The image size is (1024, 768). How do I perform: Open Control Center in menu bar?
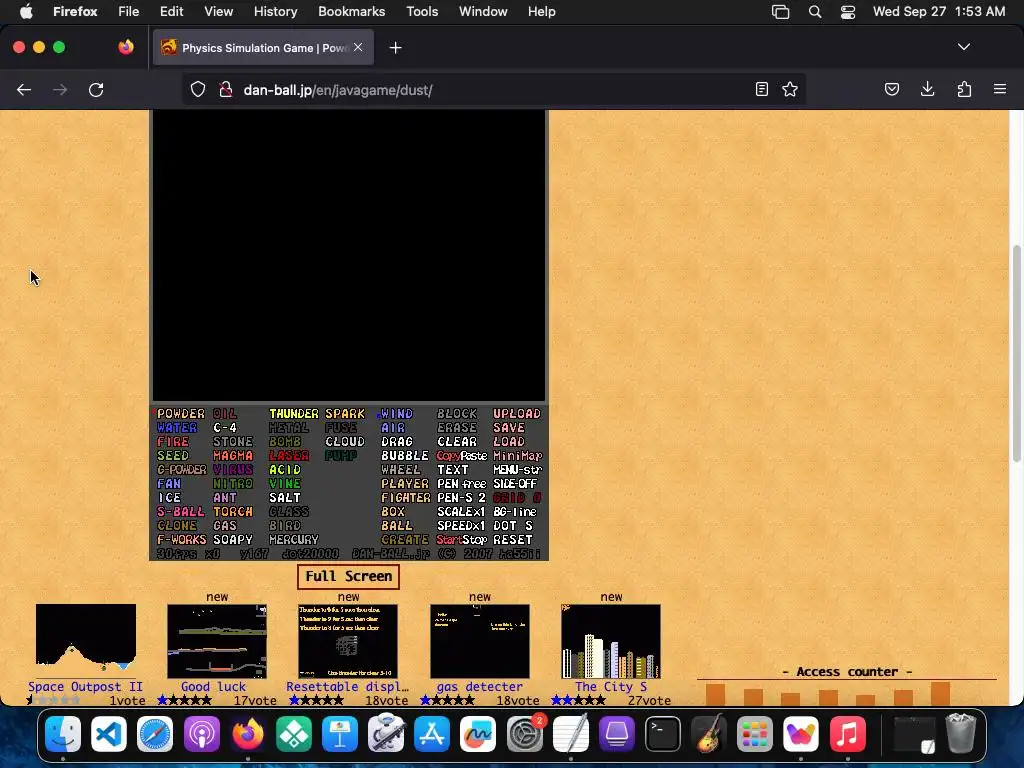point(848,12)
